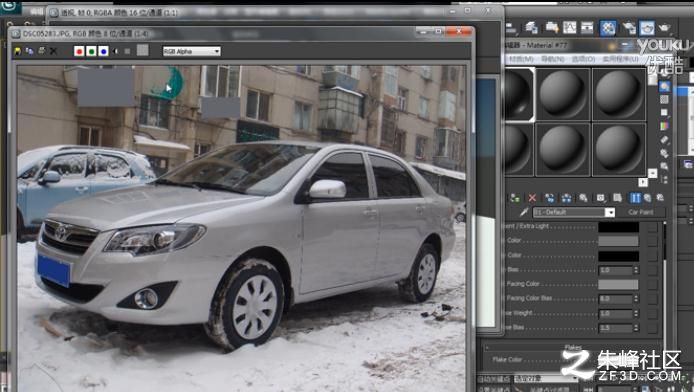694x392 pixels.
Task: Clone the rendered frame window
Action: click(x=29, y=51)
